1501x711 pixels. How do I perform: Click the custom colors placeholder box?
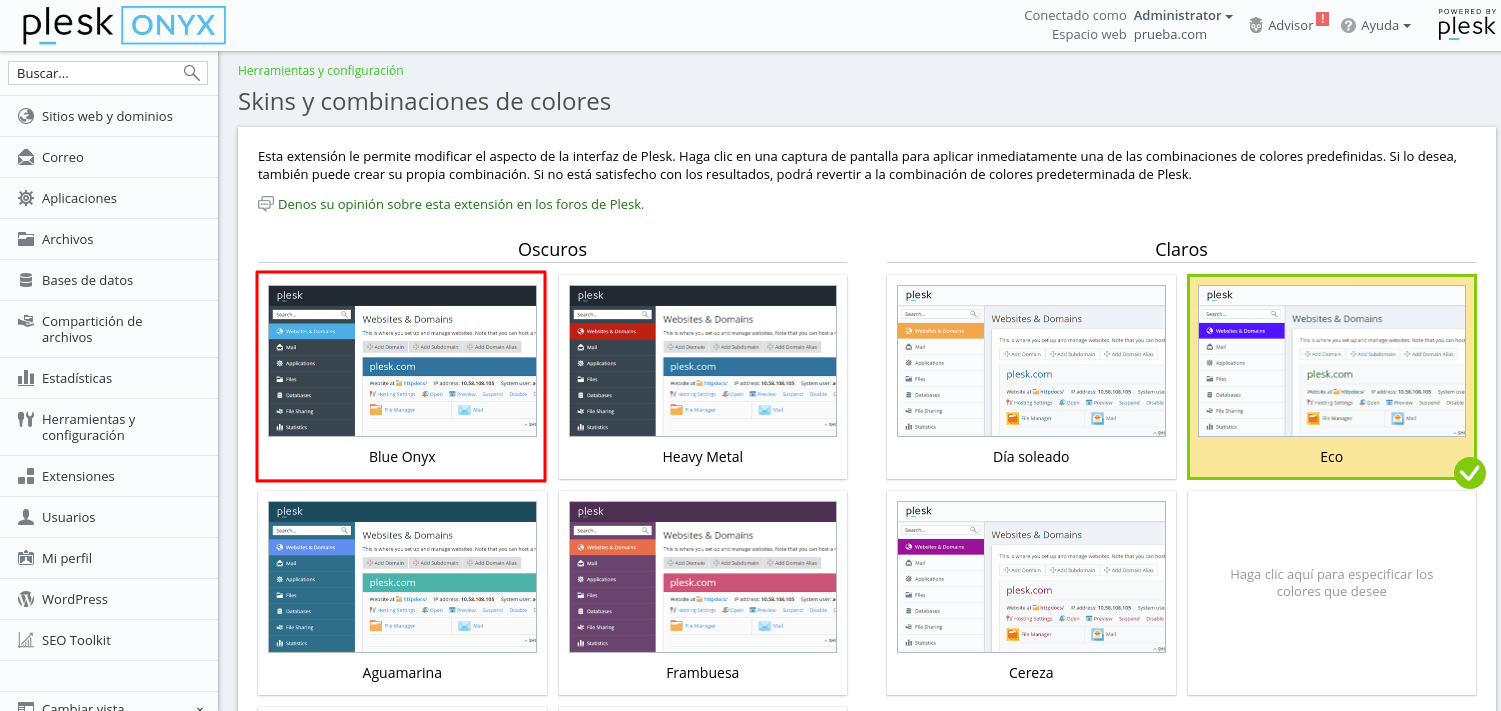point(1332,593)
